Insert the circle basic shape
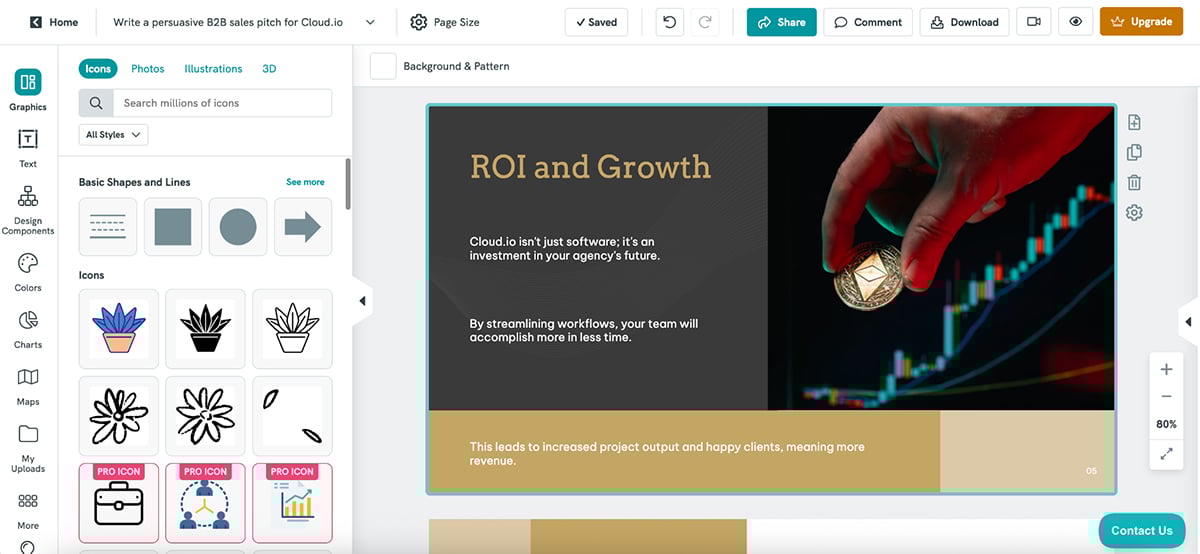 click(238, 227)
